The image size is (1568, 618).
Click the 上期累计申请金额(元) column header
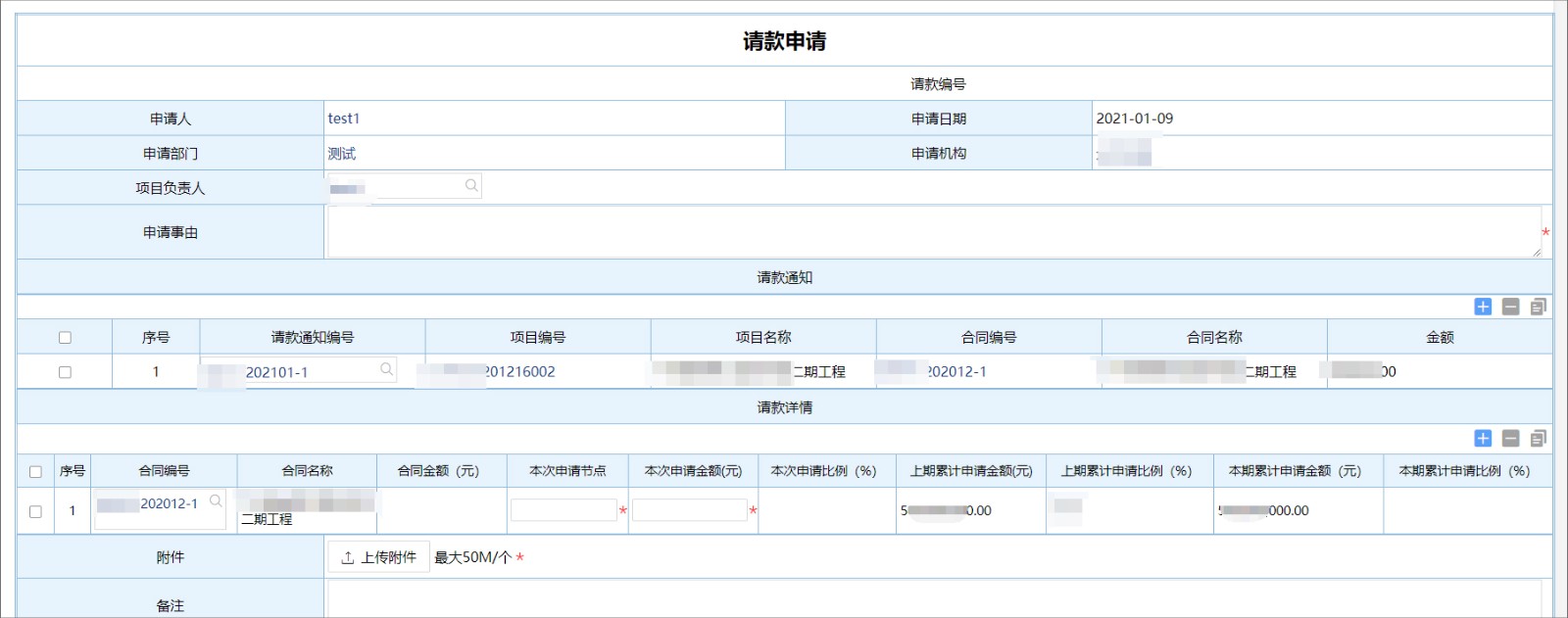pos(971,471)
